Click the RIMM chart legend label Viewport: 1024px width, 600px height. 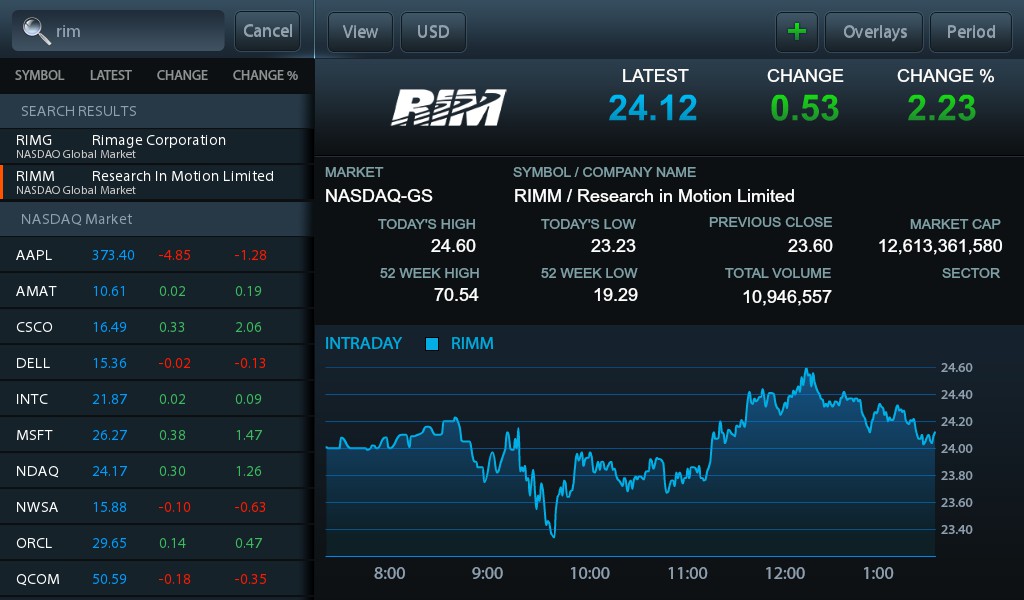click(x=472, y=343)
